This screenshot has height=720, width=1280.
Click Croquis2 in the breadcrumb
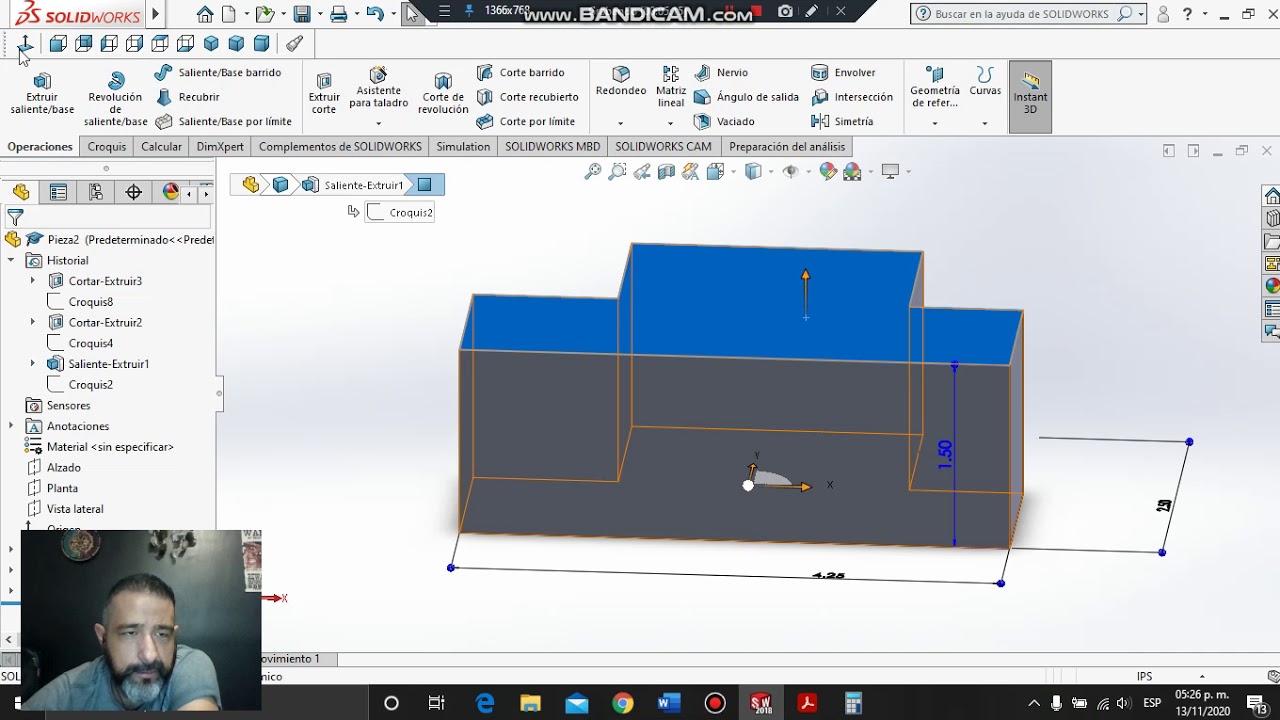[x=400, y=212]
